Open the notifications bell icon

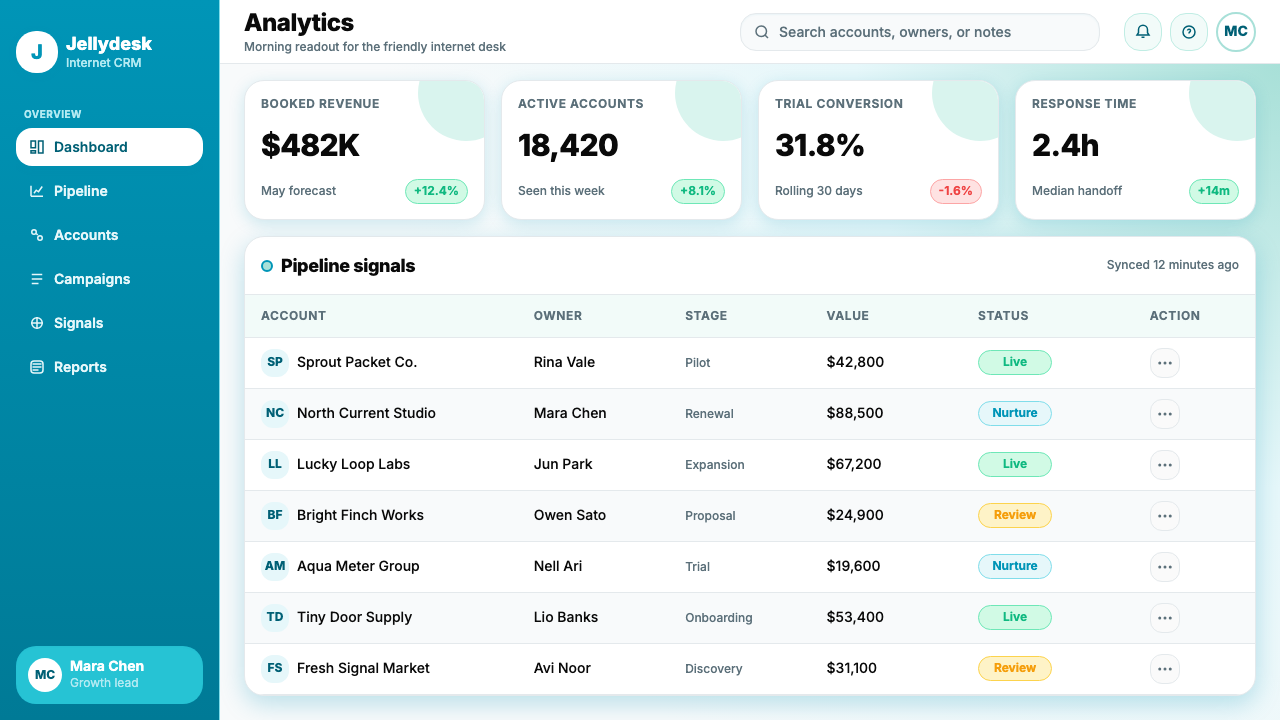pyautogui.click(x=1143, y=32)
